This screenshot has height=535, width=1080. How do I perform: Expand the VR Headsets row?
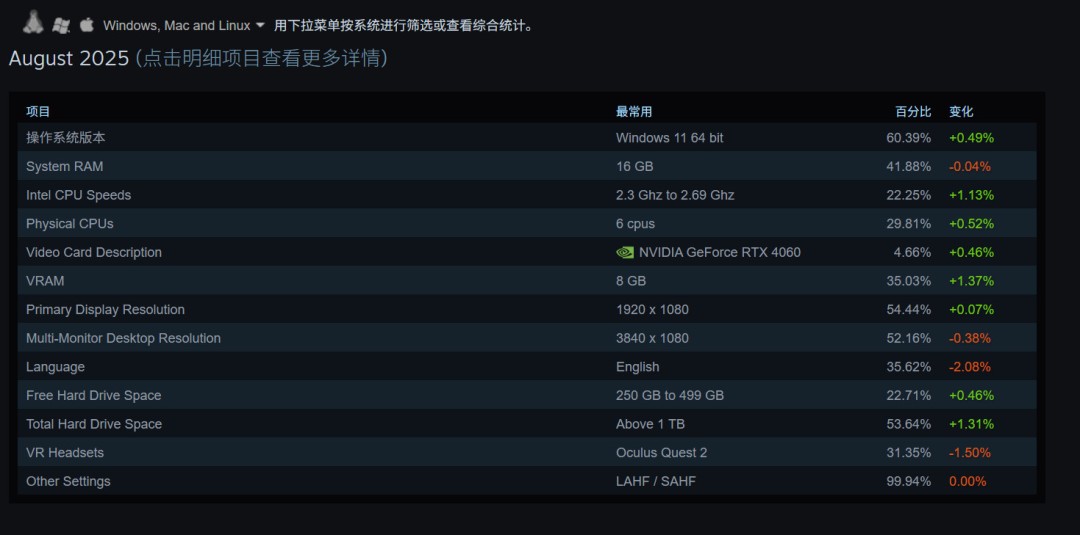[x=65, y=453]
